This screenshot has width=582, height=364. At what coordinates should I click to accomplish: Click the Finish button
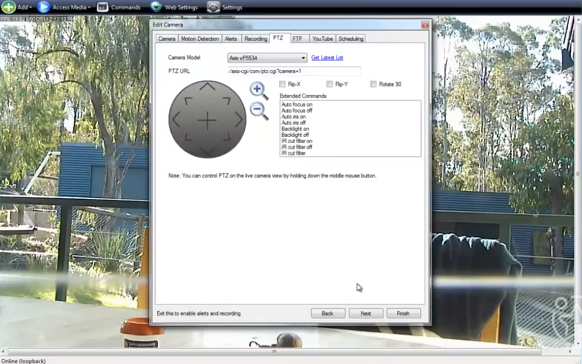pyautogui.click(x=403, y=314)
